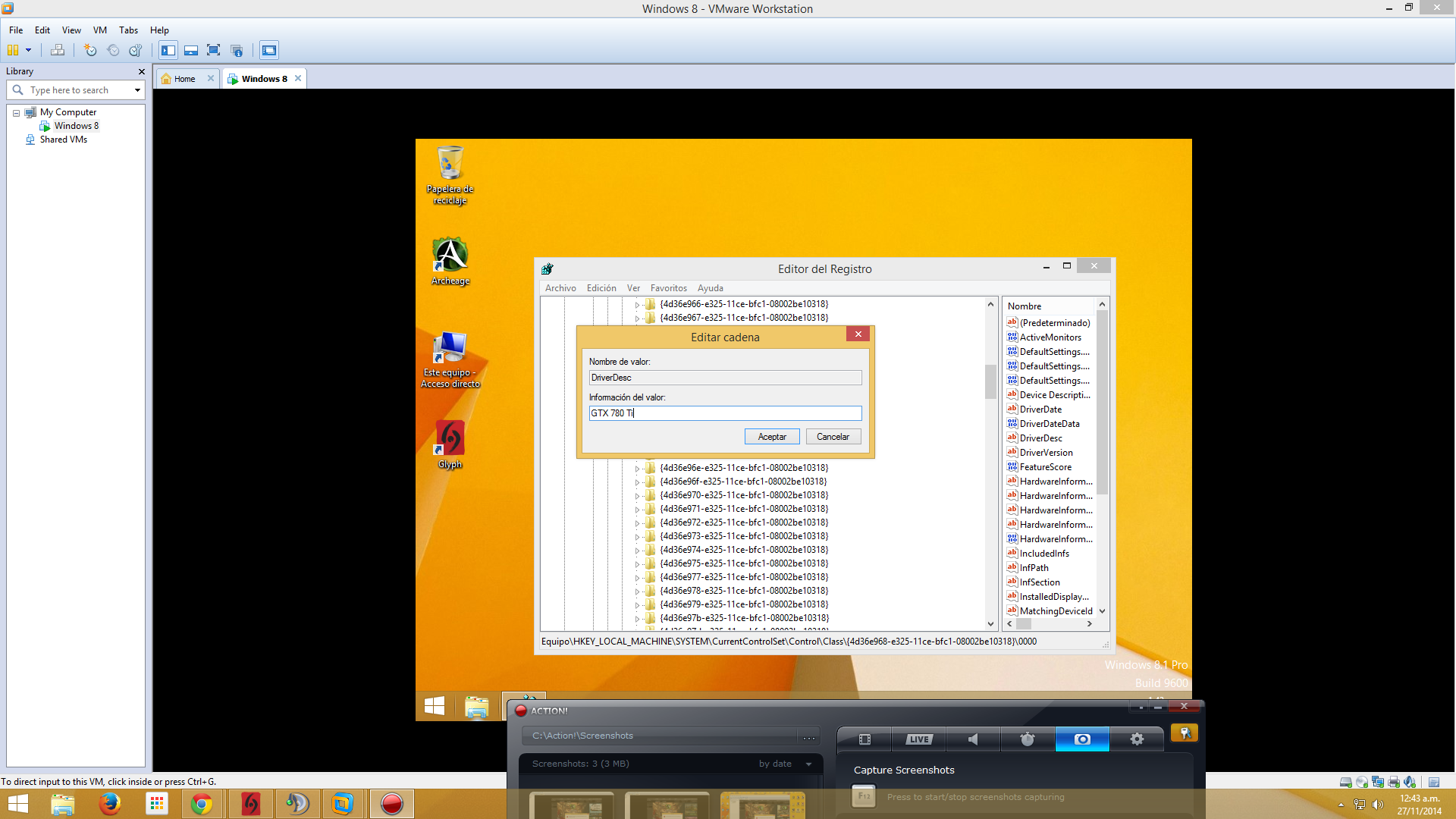Click the 'Información del valor' text field
1456x819 pixels.
click(725, 413)
